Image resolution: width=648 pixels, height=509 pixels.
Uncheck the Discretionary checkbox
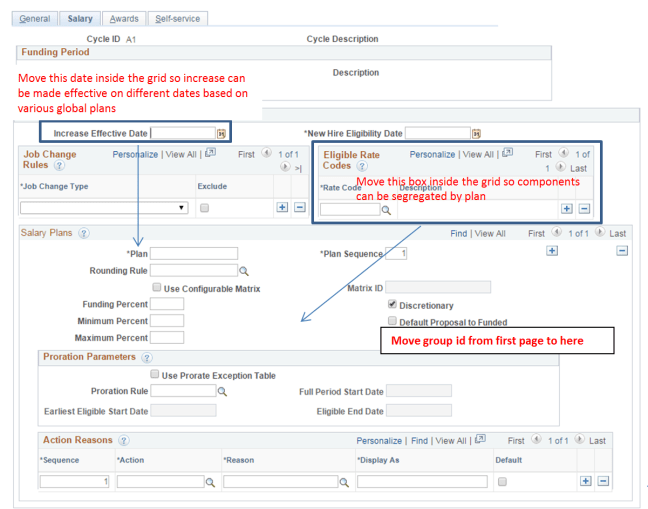pos(392,305)
